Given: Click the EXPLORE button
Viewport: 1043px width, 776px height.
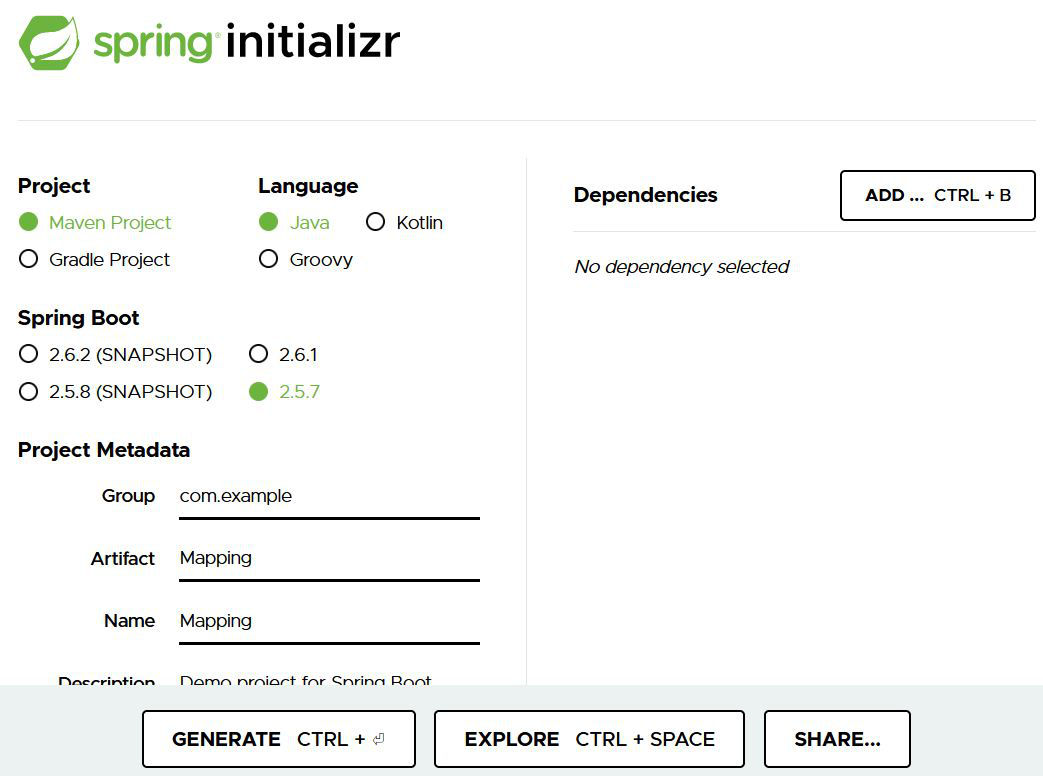Looking at the screenshot, I should click(x=589, y=739).
